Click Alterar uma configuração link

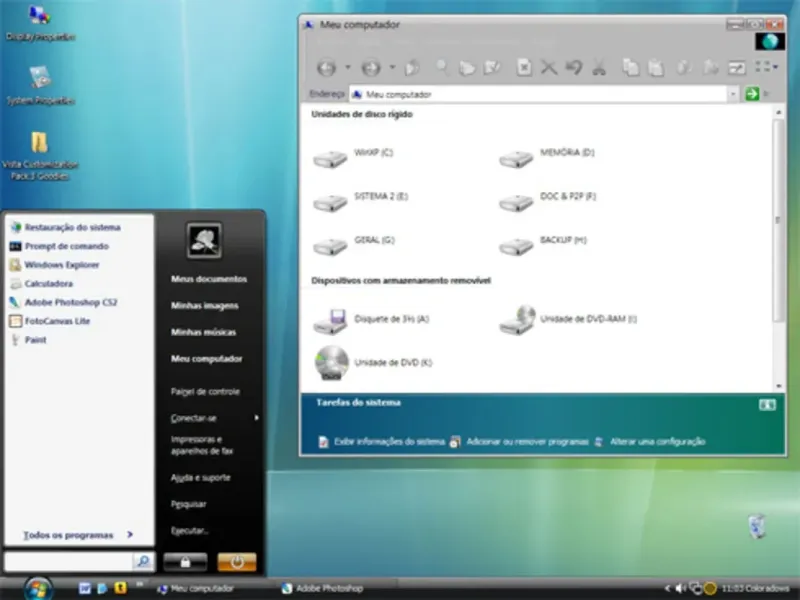(650, 441)
